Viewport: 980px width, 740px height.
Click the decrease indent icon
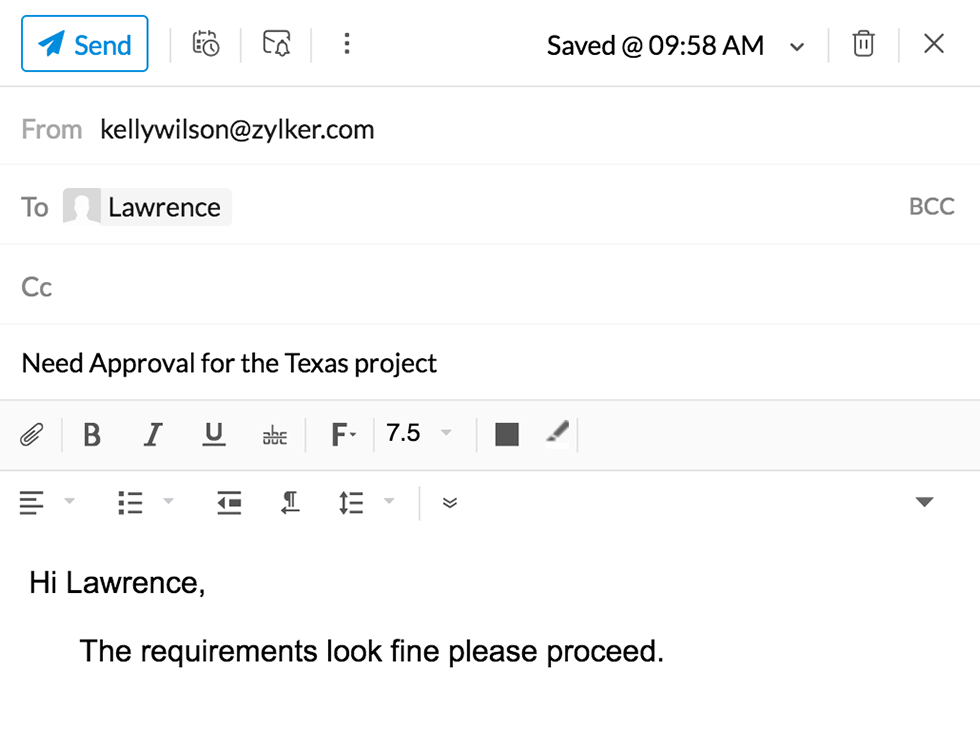pos(229,503)
